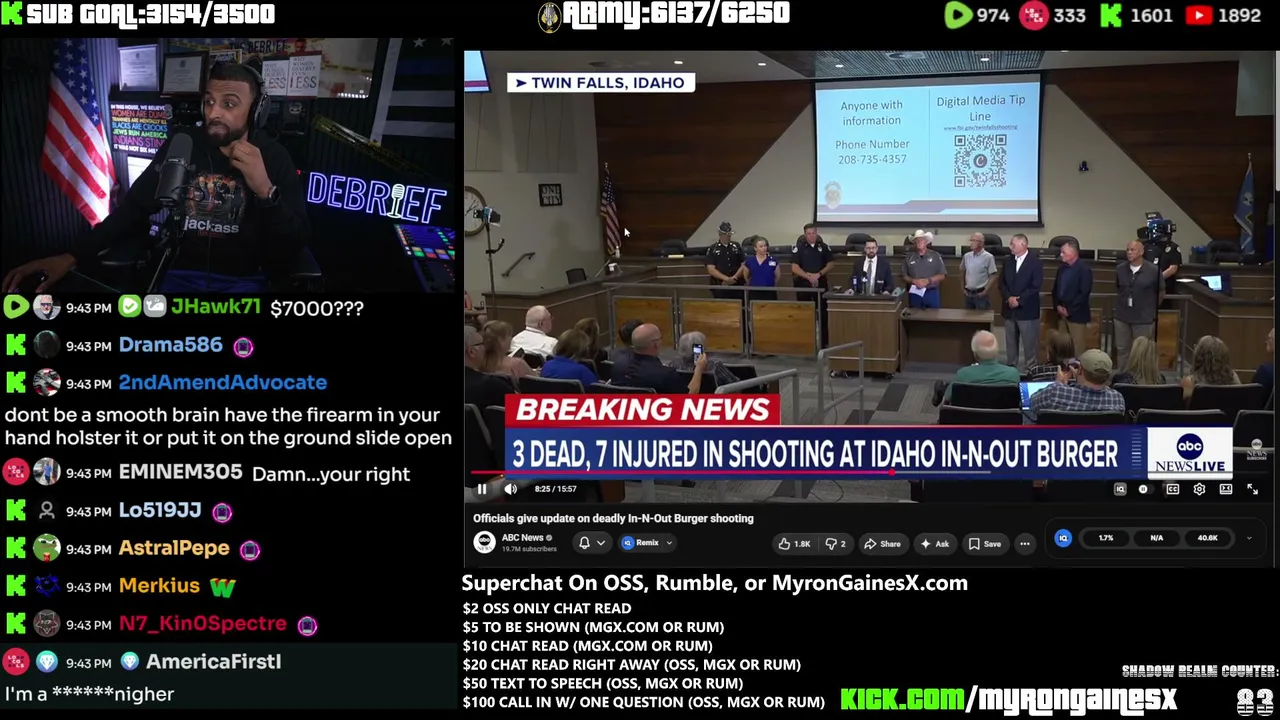Click the Superchat On OSS, Rumble heading
This screenshot has width=1280, height=720.
point(714,583)
